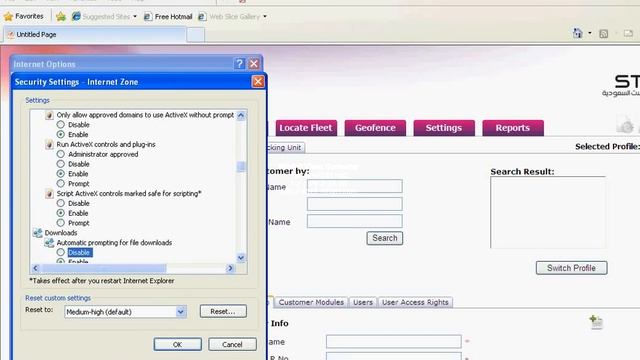Click settings list scroll down arrow
Image resolution: width=640 pixels, height=360 pixels.
point(241,258)
